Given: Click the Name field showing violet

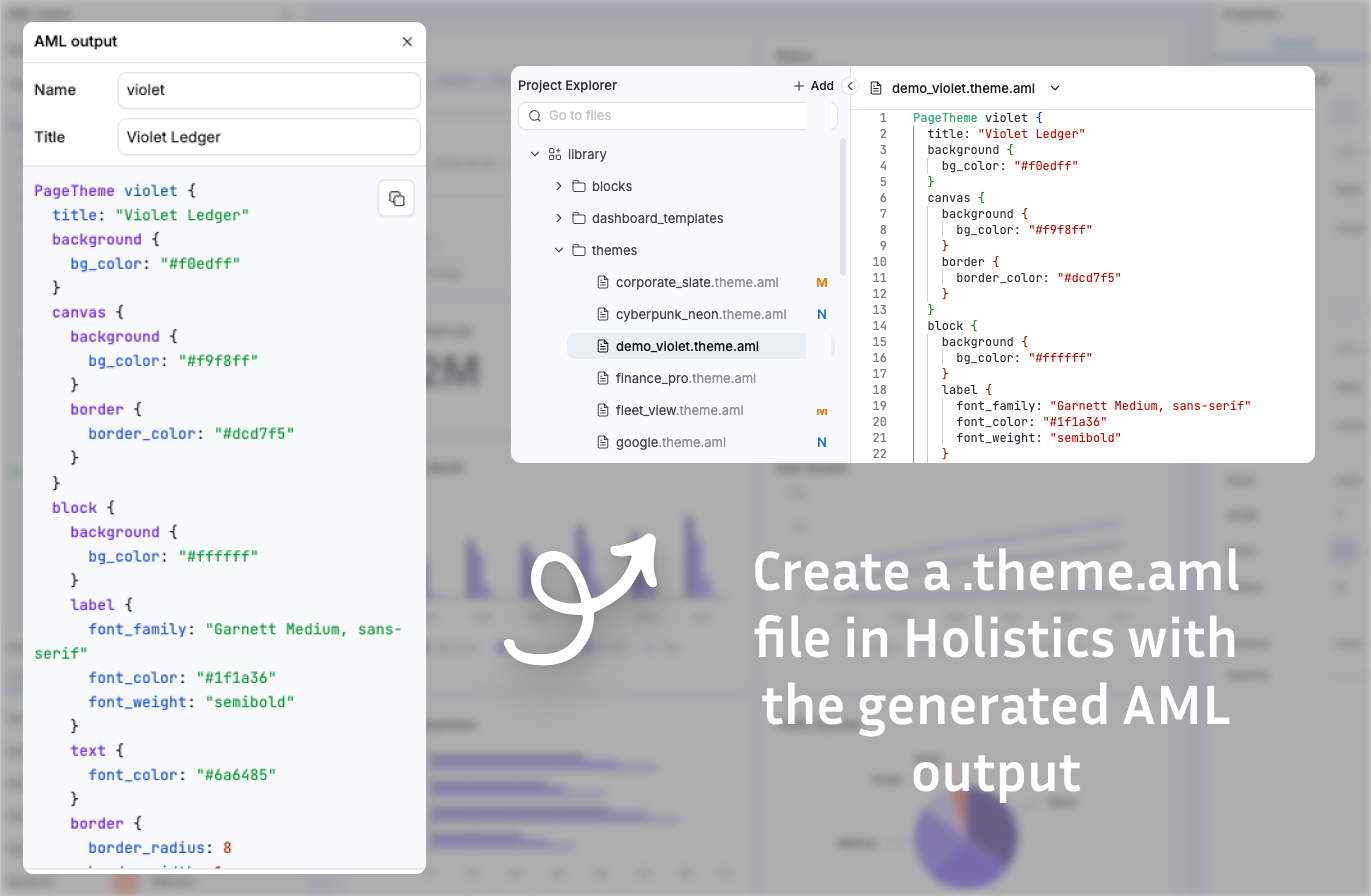Looking at the screenshot, I should (x=268, y=90).
